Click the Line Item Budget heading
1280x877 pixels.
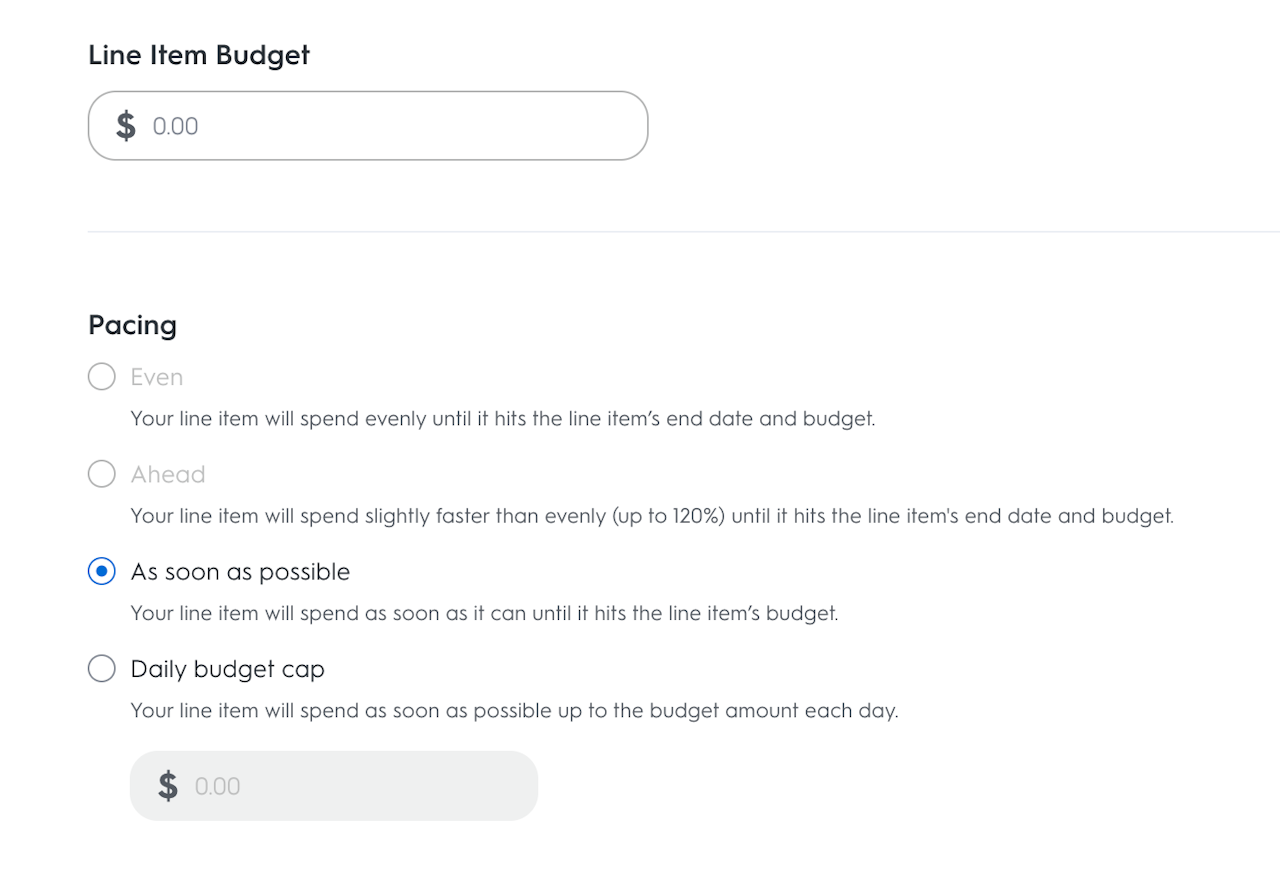coord(199,55)
